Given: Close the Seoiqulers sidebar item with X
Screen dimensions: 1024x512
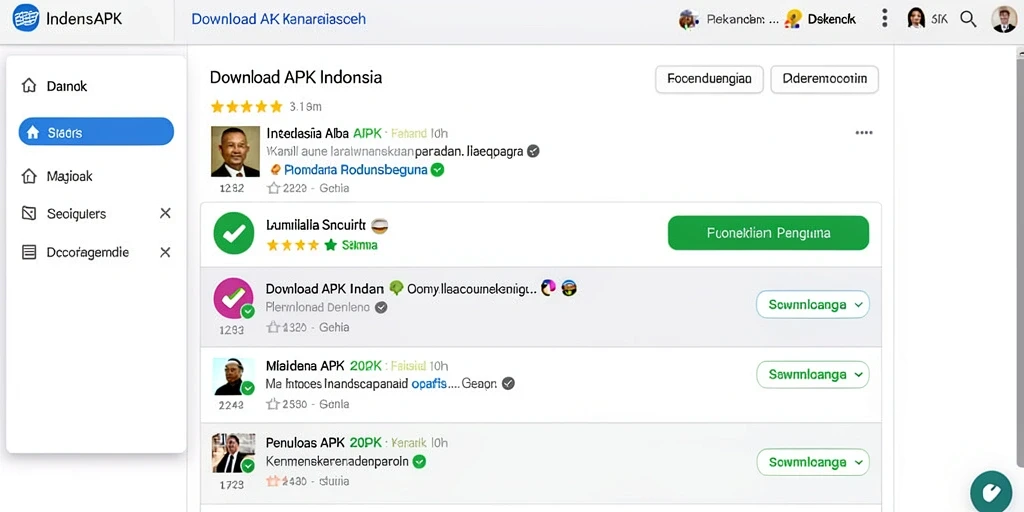Looking at the screenshot, I should [165, 214].
